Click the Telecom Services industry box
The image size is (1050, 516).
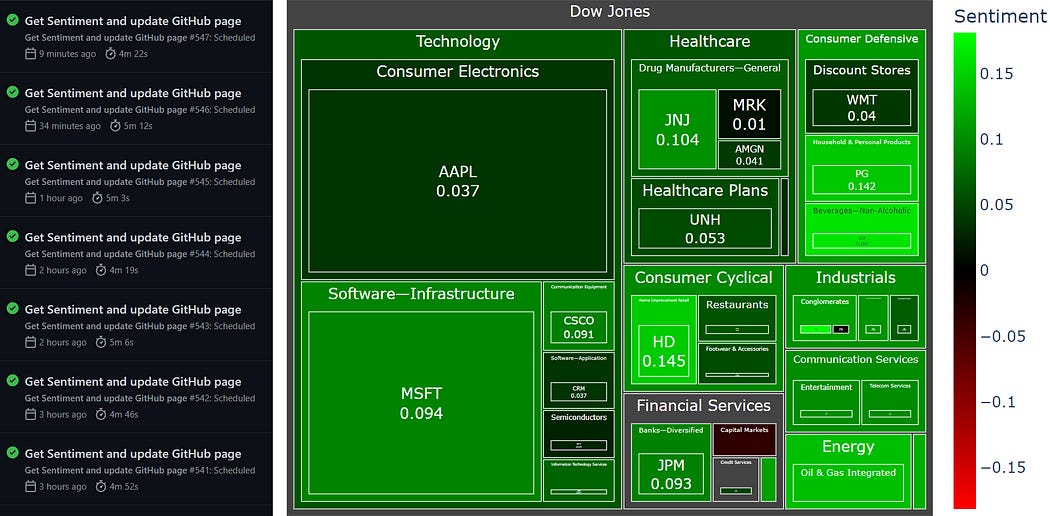890,402
